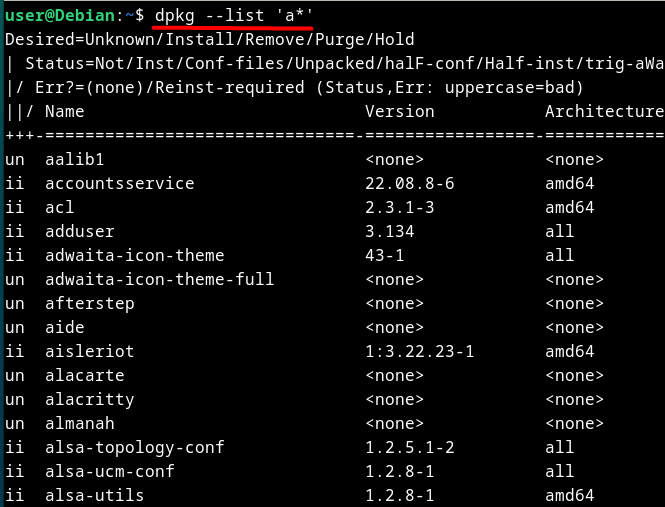Click the afterstep package entry

[x=90, y=304]
